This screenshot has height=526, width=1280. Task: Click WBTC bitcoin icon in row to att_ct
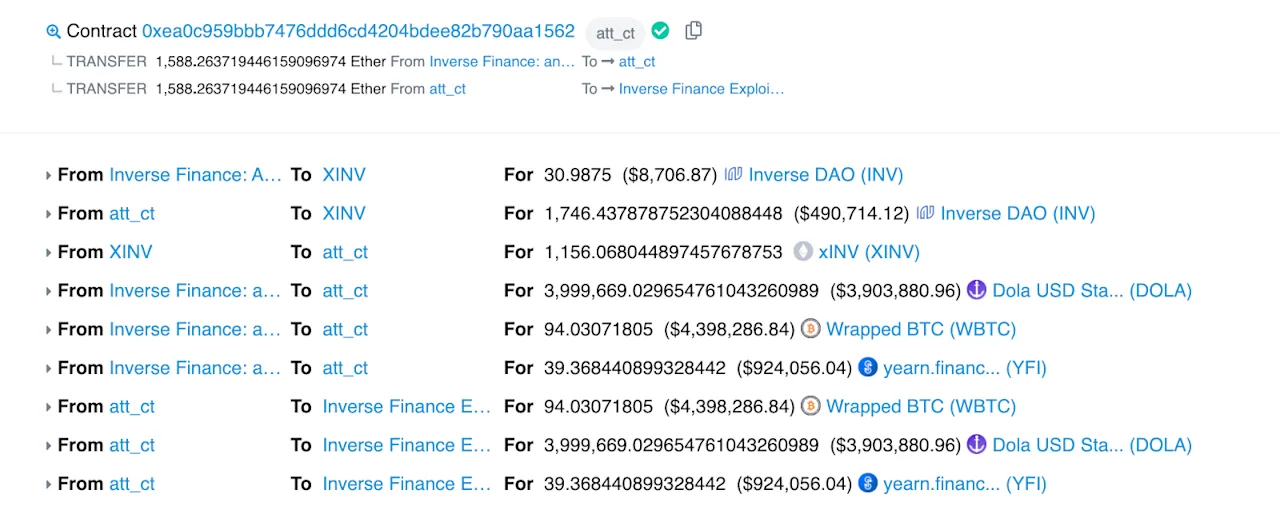click(811, 329)
